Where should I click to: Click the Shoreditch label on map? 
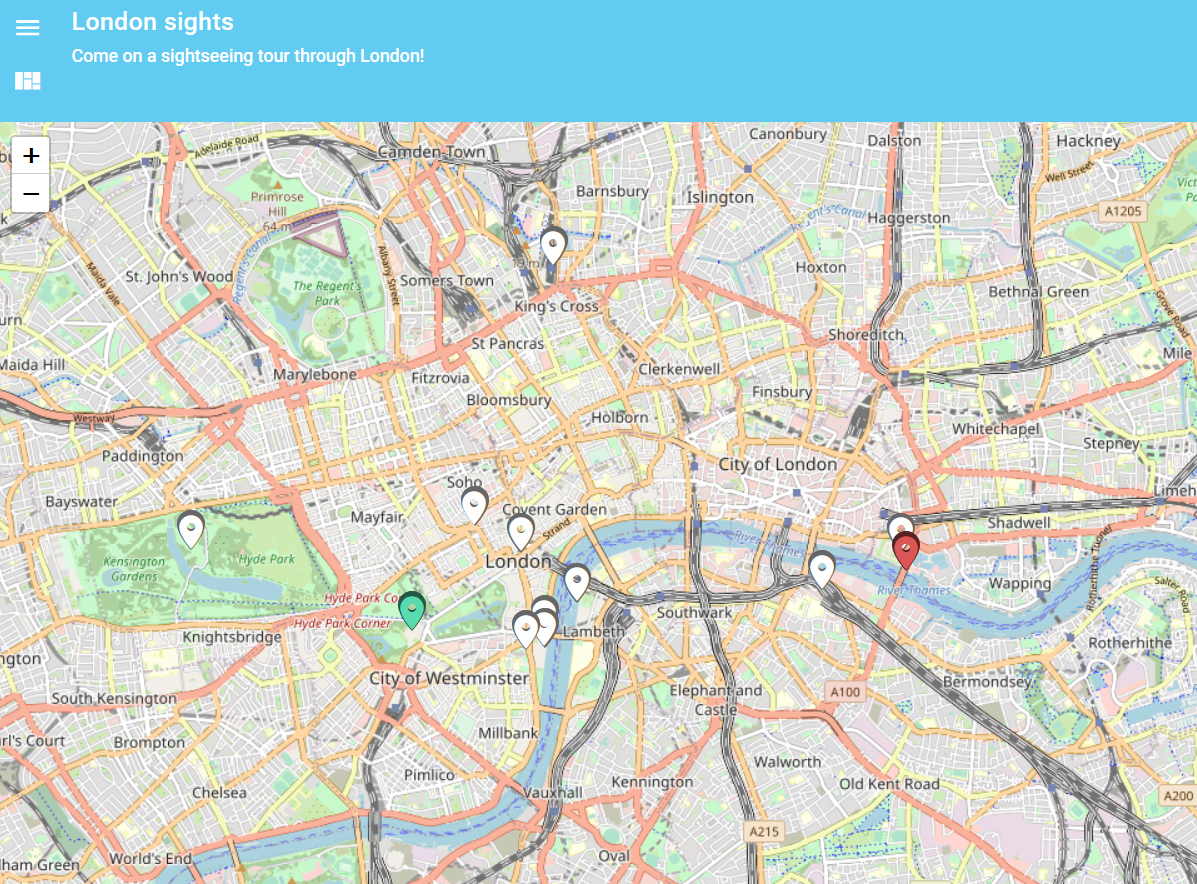coord(865,335)
